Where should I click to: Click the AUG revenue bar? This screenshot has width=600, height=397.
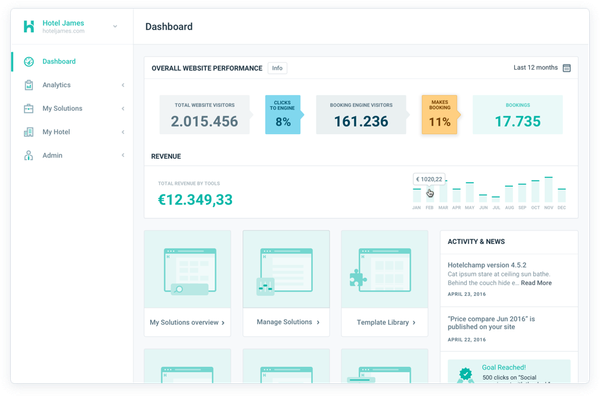click(x=509, y=194)
